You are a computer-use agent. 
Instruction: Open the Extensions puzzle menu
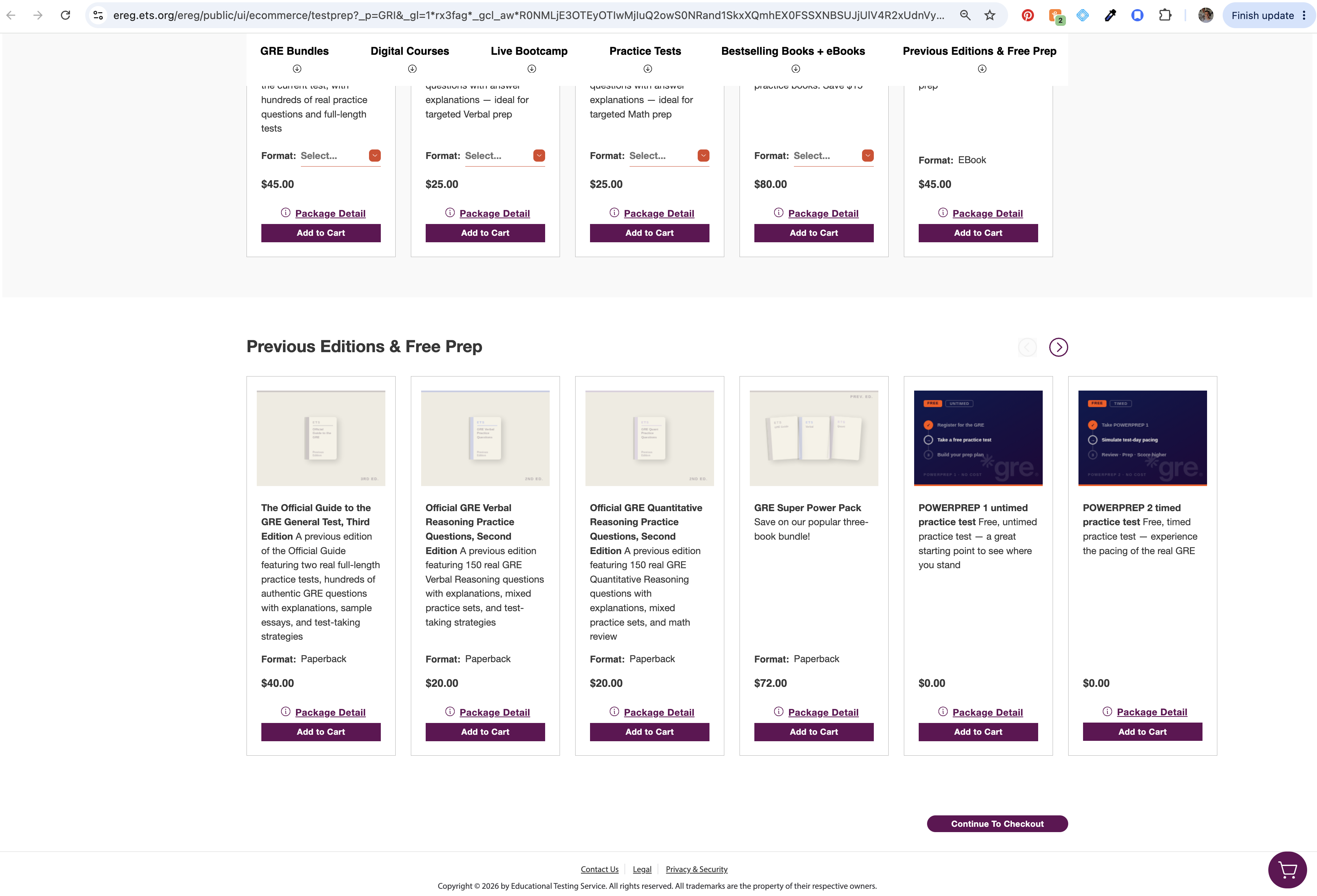click(1165, 15)
